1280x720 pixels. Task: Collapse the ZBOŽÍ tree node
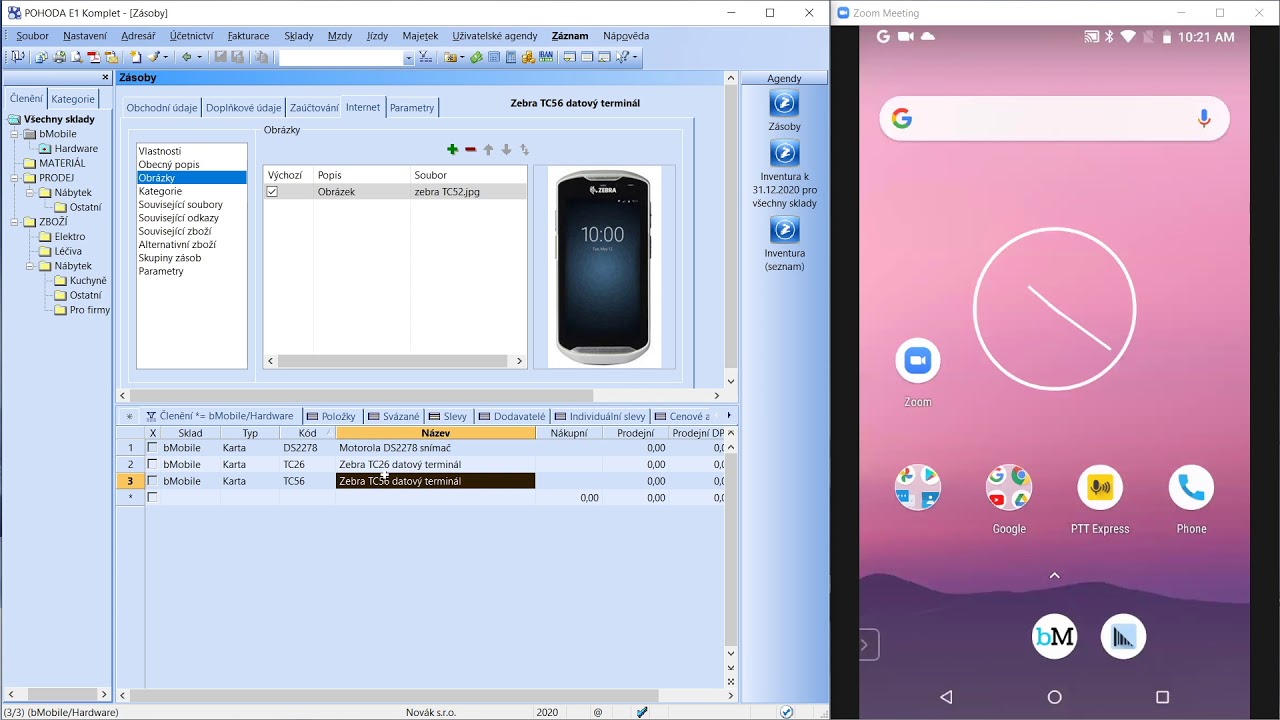[x=15, y=222]
